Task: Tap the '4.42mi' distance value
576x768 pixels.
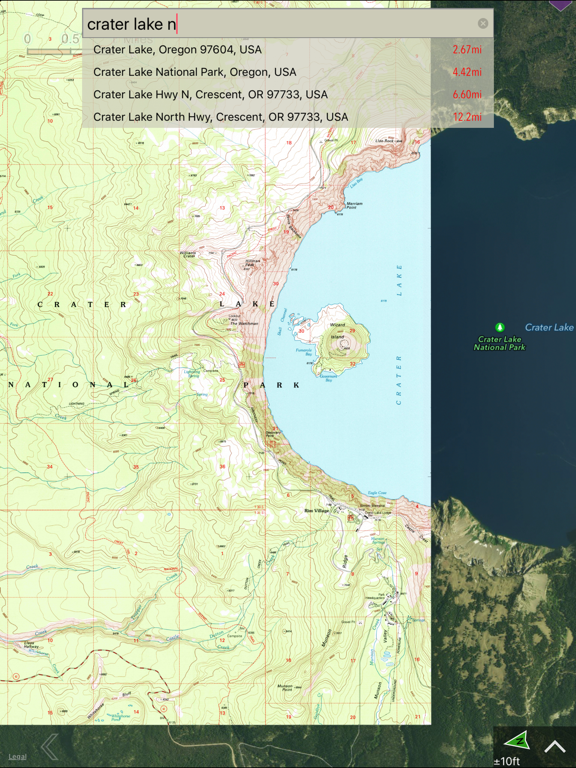Action: tap(467, 72)
